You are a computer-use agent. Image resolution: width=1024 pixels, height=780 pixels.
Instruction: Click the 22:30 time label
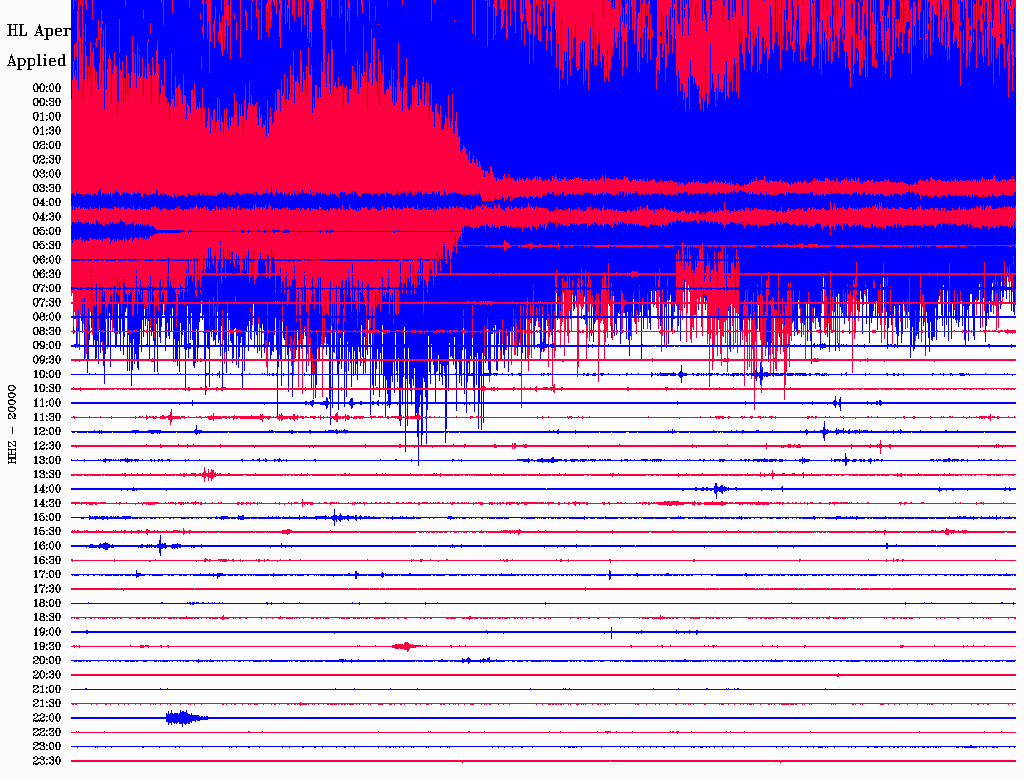pyautogui.click(x=47, y=733)
